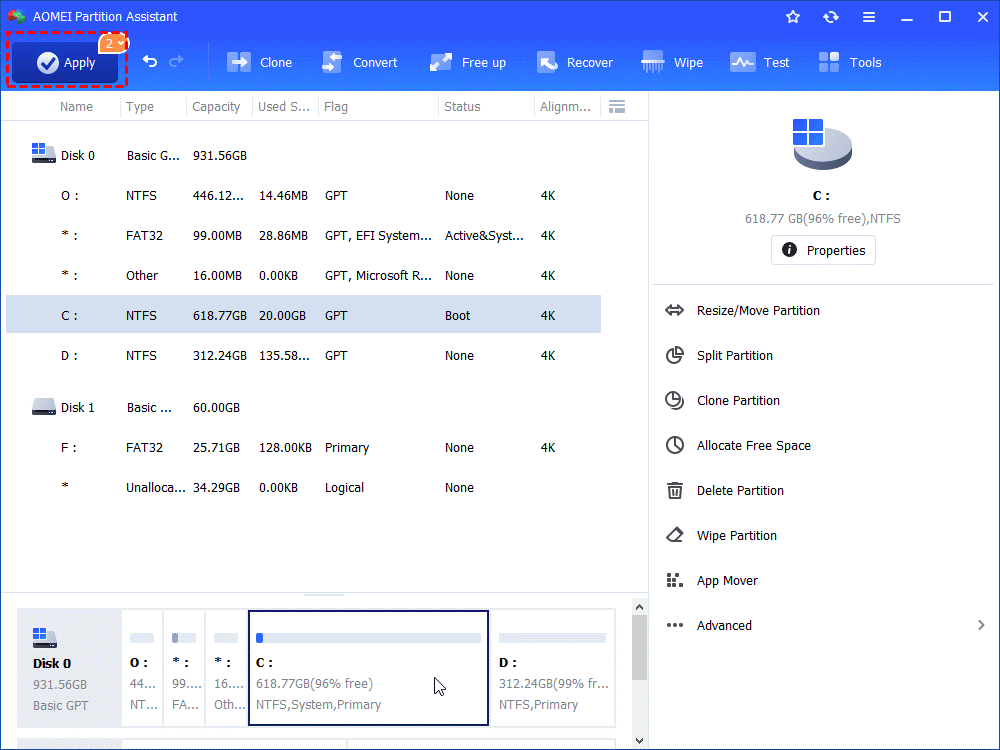1000x750 pixels.
Task: Open the Wipe tool
Action: pyautogui.click(x=672, y=62)
